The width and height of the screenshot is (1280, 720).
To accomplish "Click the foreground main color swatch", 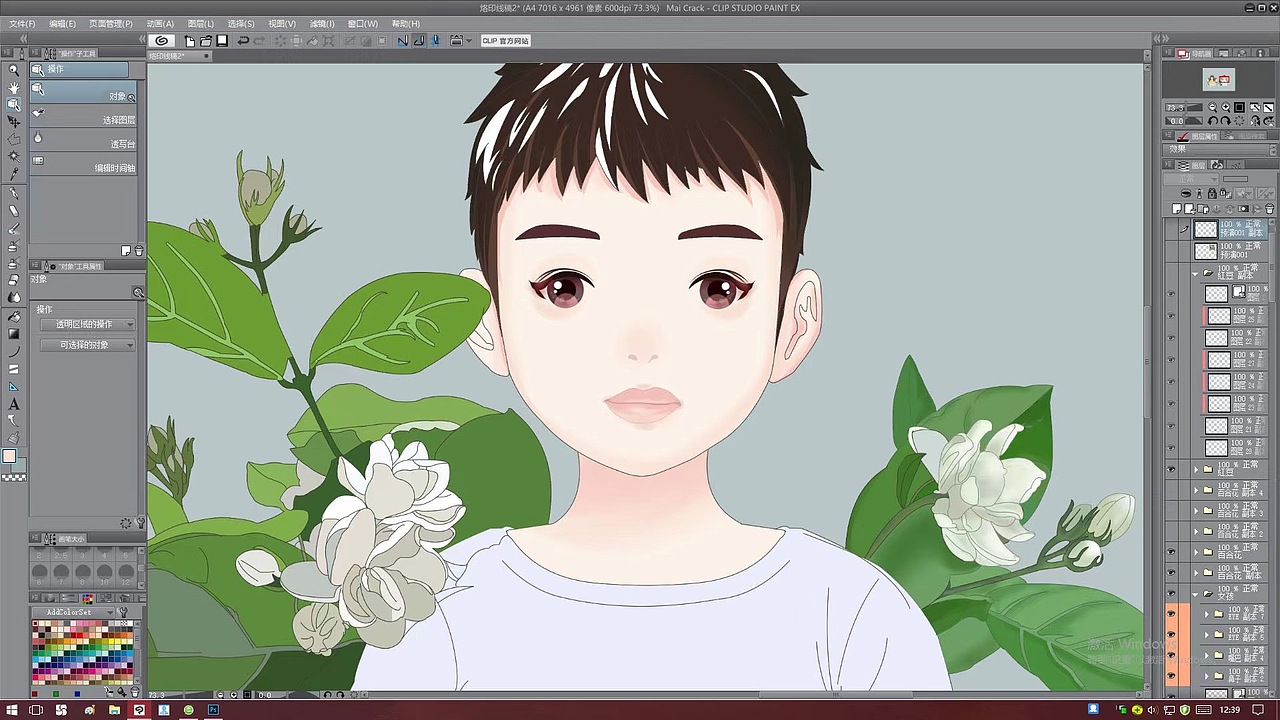I will pyautogui.click(x=9, y=457).
